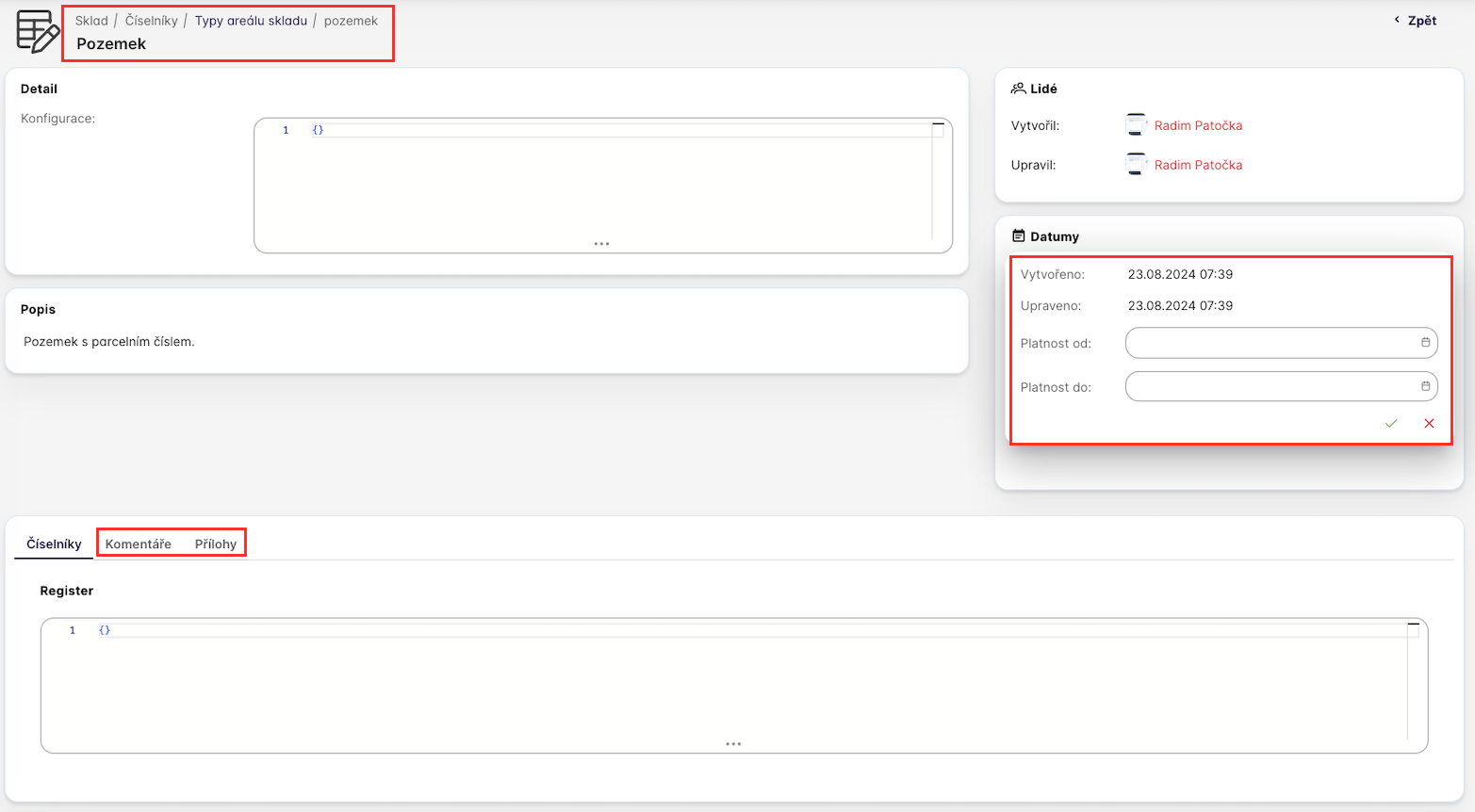Click the table edit icon beside the breadcrumb
1475x812 pixels.
tap(38, 32)
